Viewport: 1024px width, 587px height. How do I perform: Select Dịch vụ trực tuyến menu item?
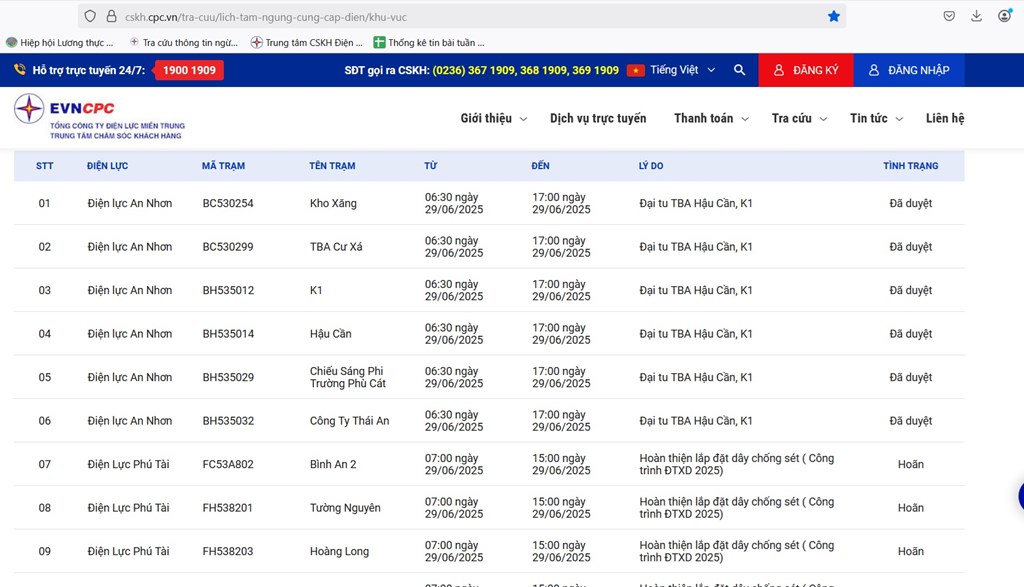(x=597, y=118)
